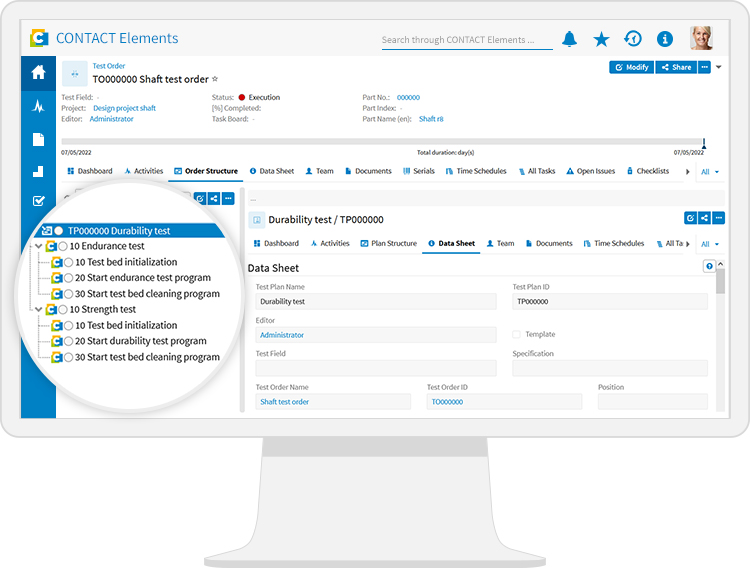Click the Test Order object icon
The width and height of the screenshot is (750, 568).
click(75, 74)
